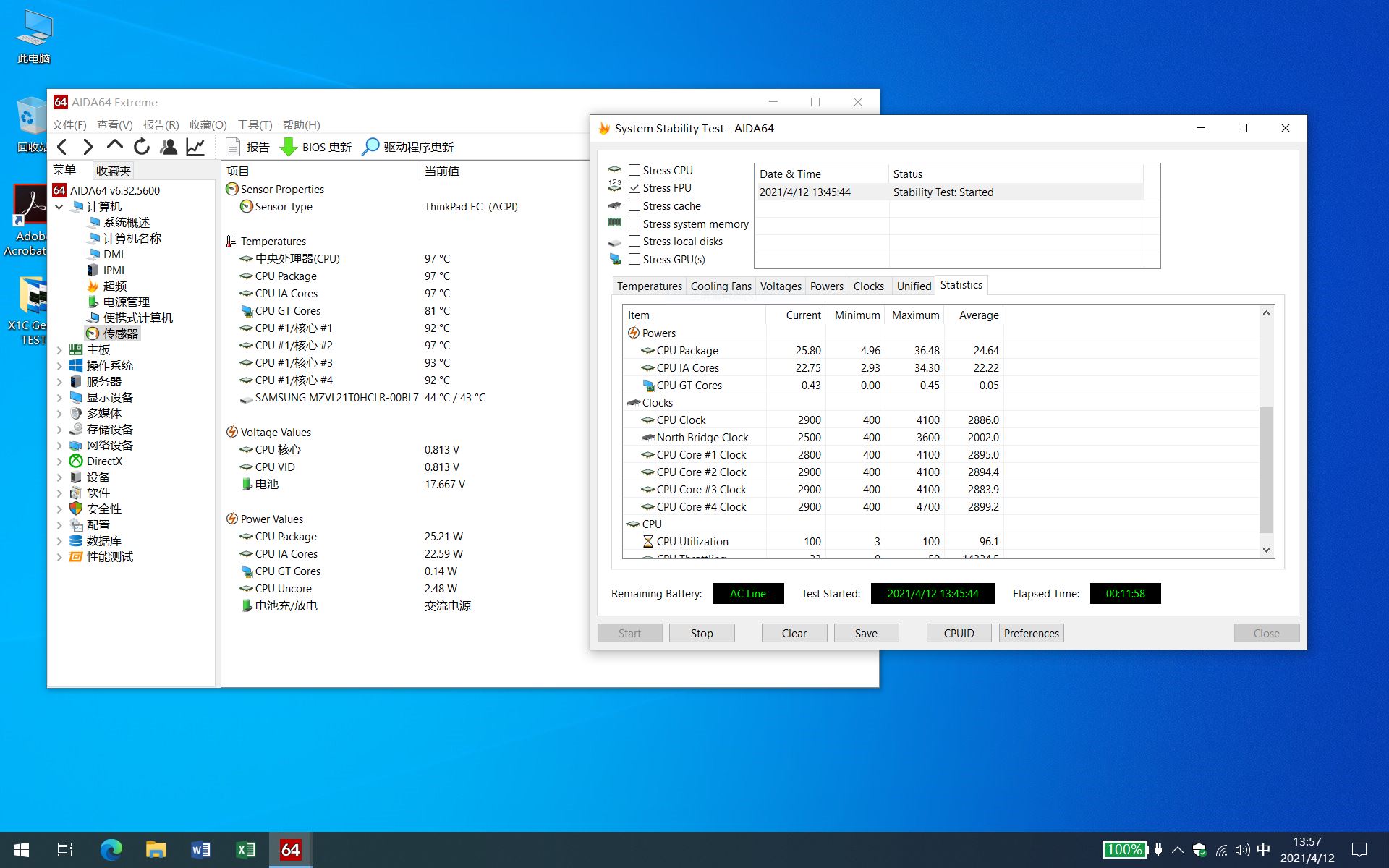The height and width of the screenshot is (868, 1389).
Task: Switch to the 收藏夹 favorites tab
Action: 114,171
